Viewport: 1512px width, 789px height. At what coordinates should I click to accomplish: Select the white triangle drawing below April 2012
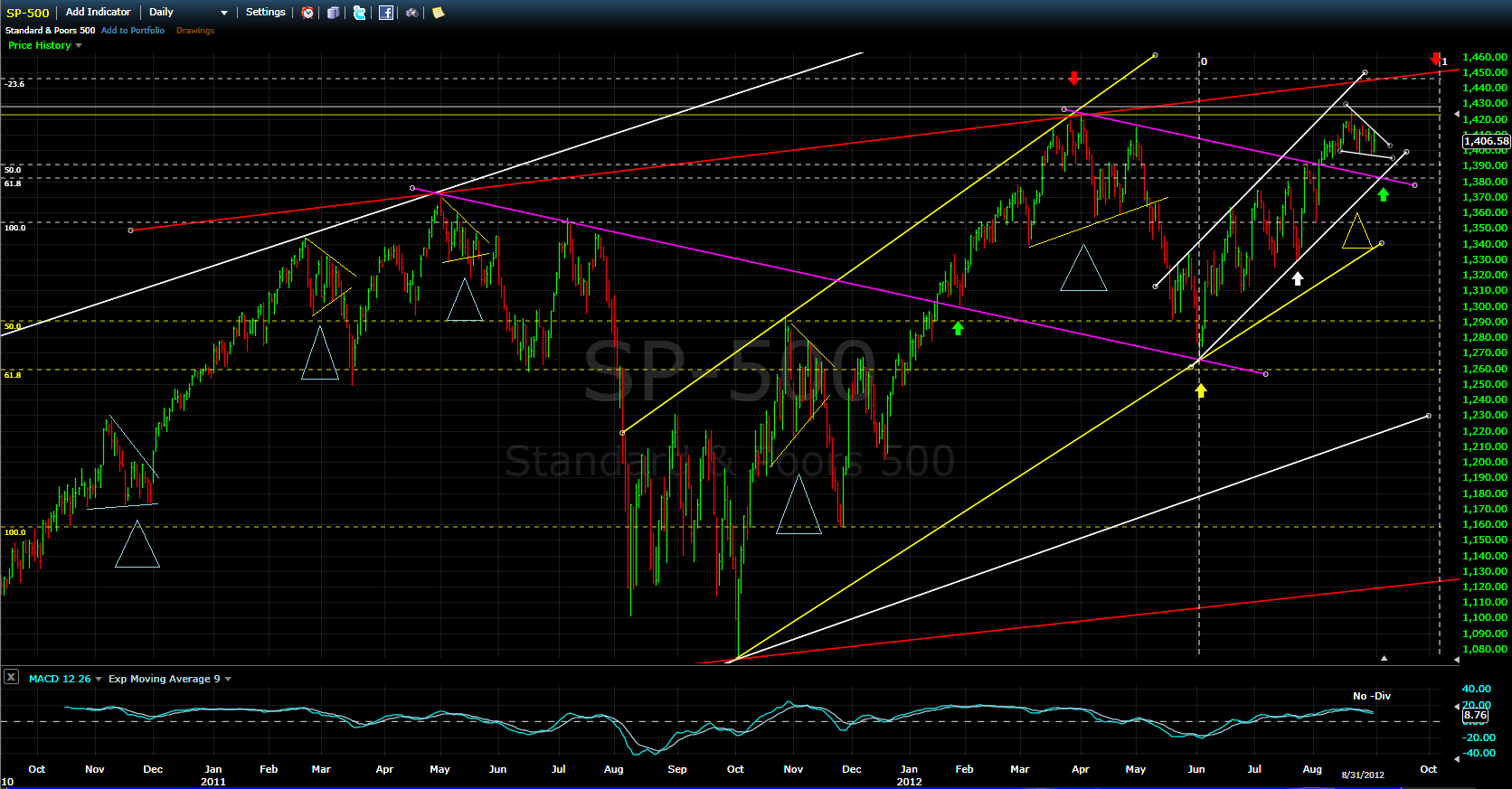1083,268
